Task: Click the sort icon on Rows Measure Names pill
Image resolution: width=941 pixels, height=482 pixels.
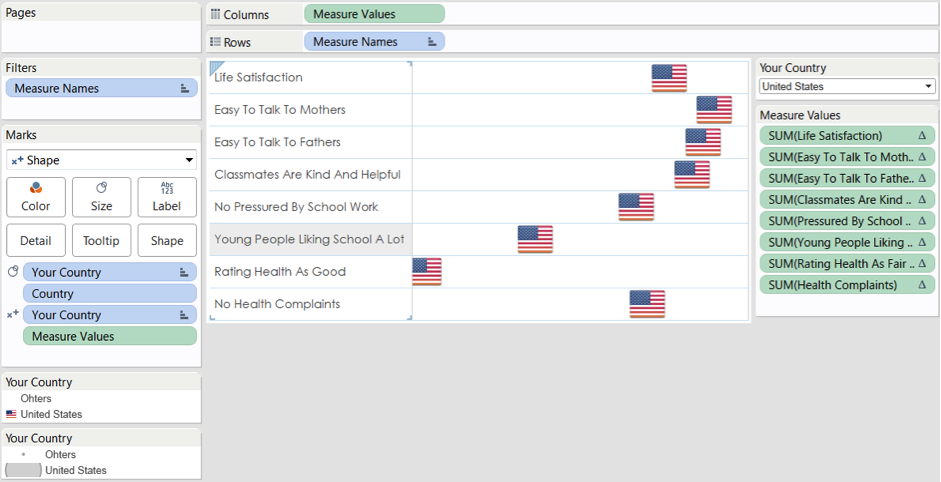Action: 431,42
